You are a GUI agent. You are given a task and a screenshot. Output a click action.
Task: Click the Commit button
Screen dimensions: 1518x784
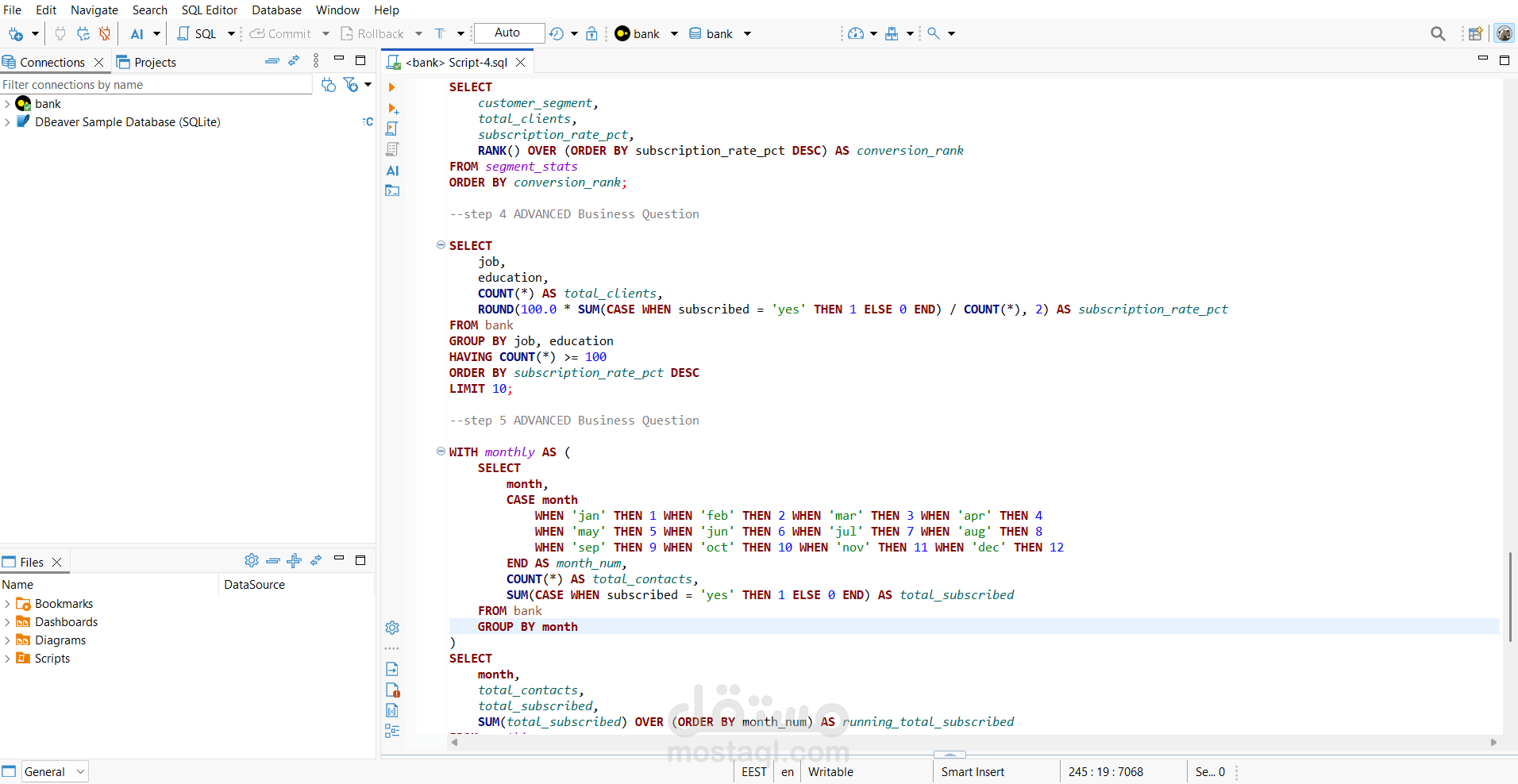[280, 34]
